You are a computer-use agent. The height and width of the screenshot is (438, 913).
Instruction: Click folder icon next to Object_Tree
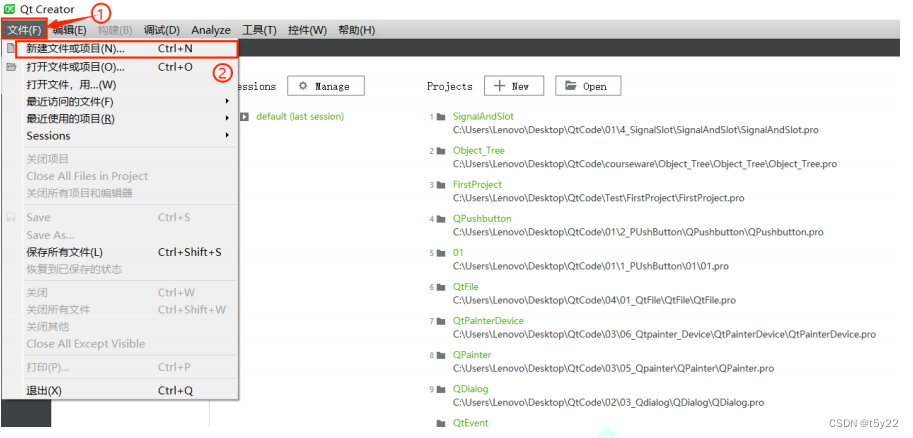click(x=441, y=151)
